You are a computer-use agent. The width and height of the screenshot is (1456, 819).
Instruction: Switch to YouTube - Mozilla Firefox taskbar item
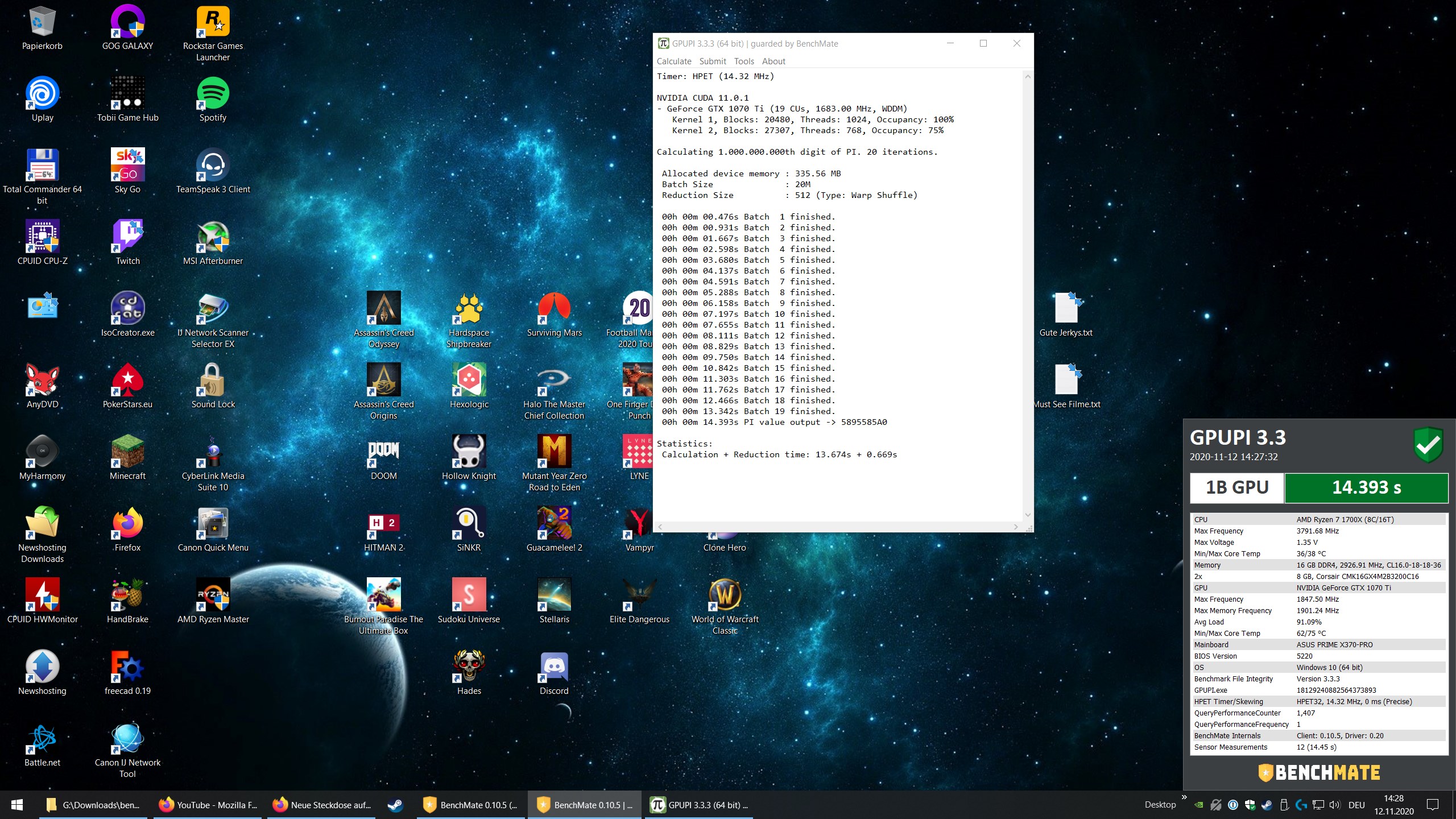[208, 805]
